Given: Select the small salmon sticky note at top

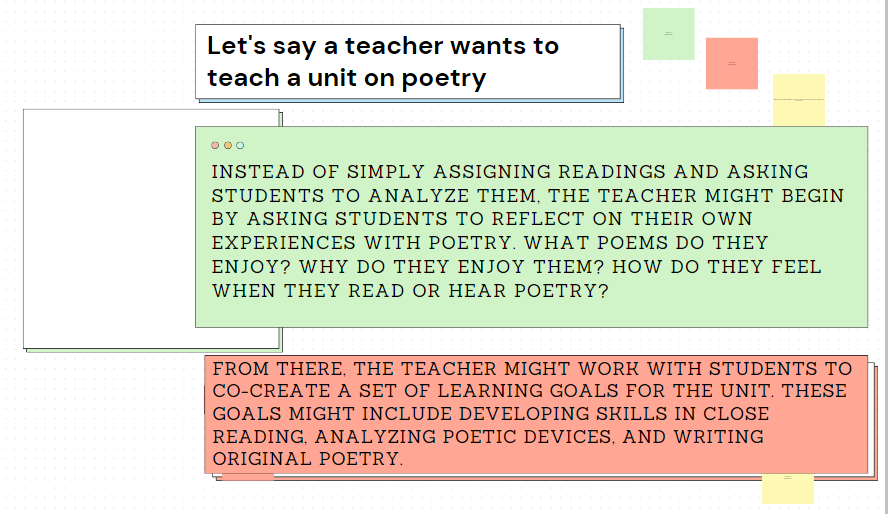Looking at the screenshot, I should point(732,63).
